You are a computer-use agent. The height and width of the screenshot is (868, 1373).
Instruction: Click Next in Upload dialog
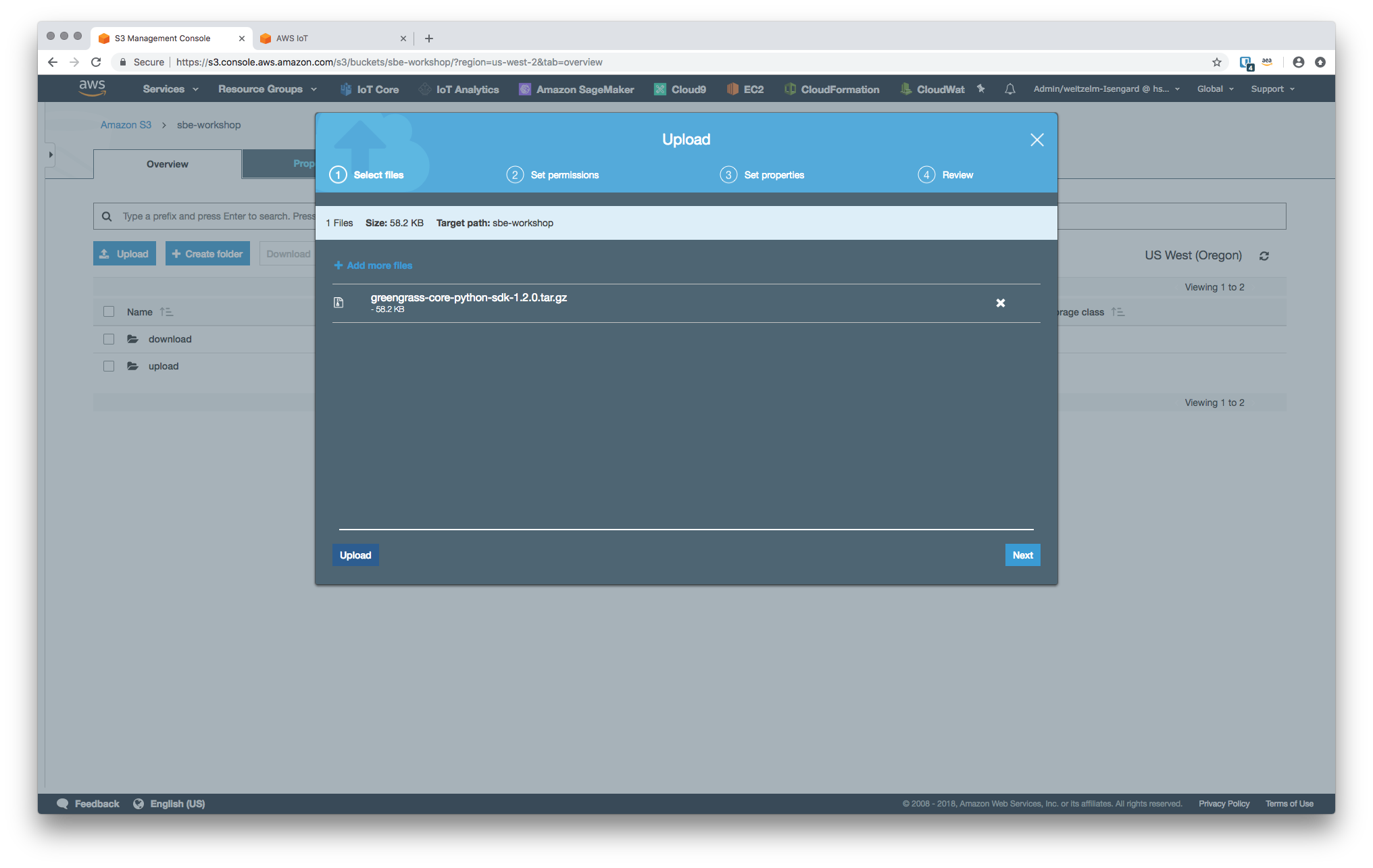pyautogui.click(x=1023, y=555)
